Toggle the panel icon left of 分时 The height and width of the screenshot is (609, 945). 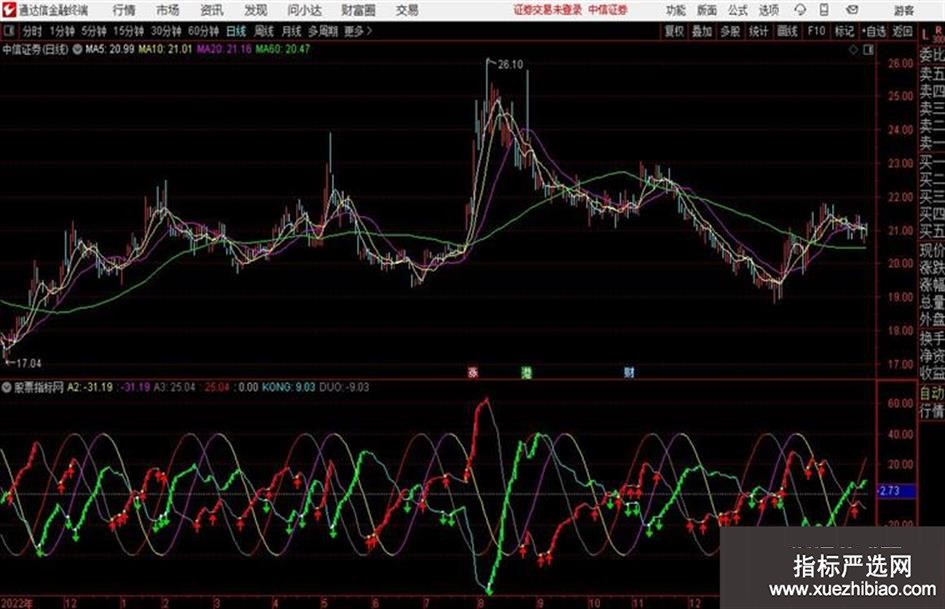click(x=8, y=31)
